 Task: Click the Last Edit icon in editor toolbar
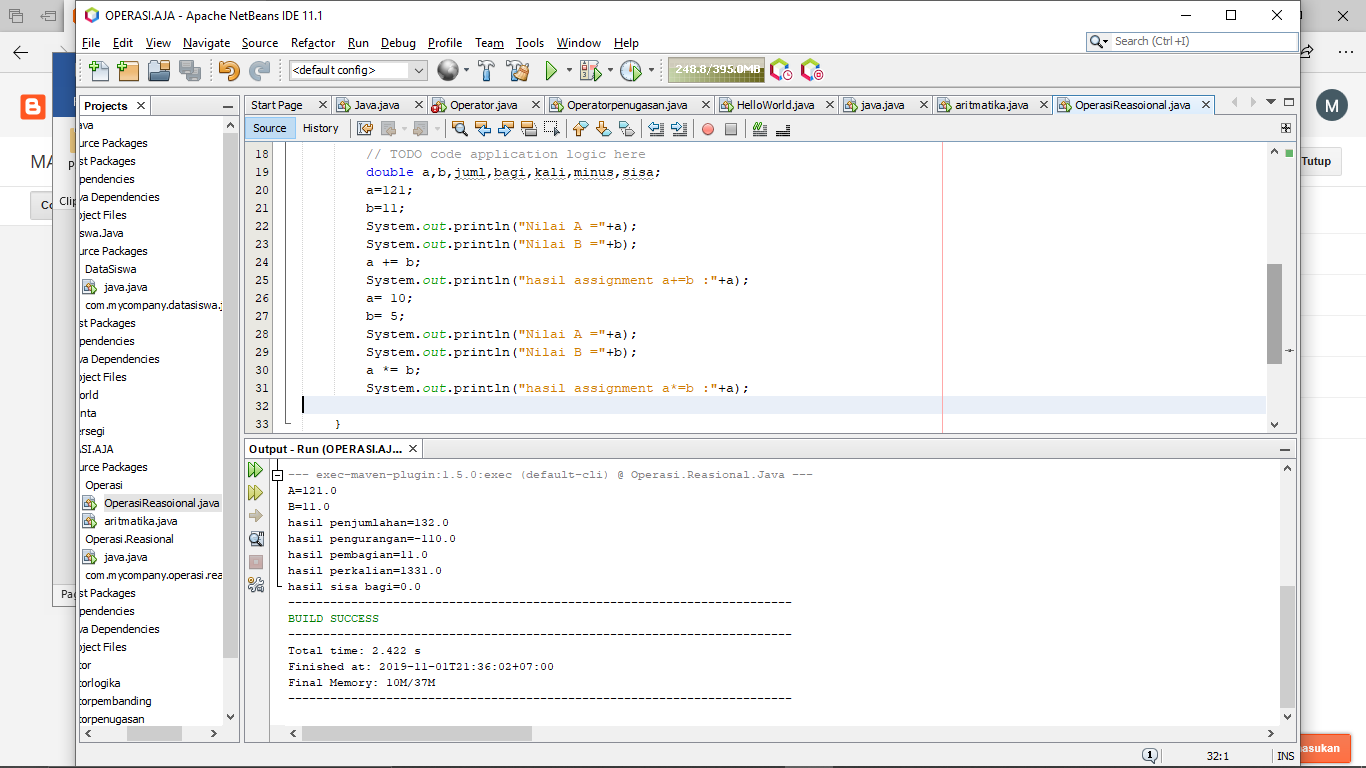[365, 128]
